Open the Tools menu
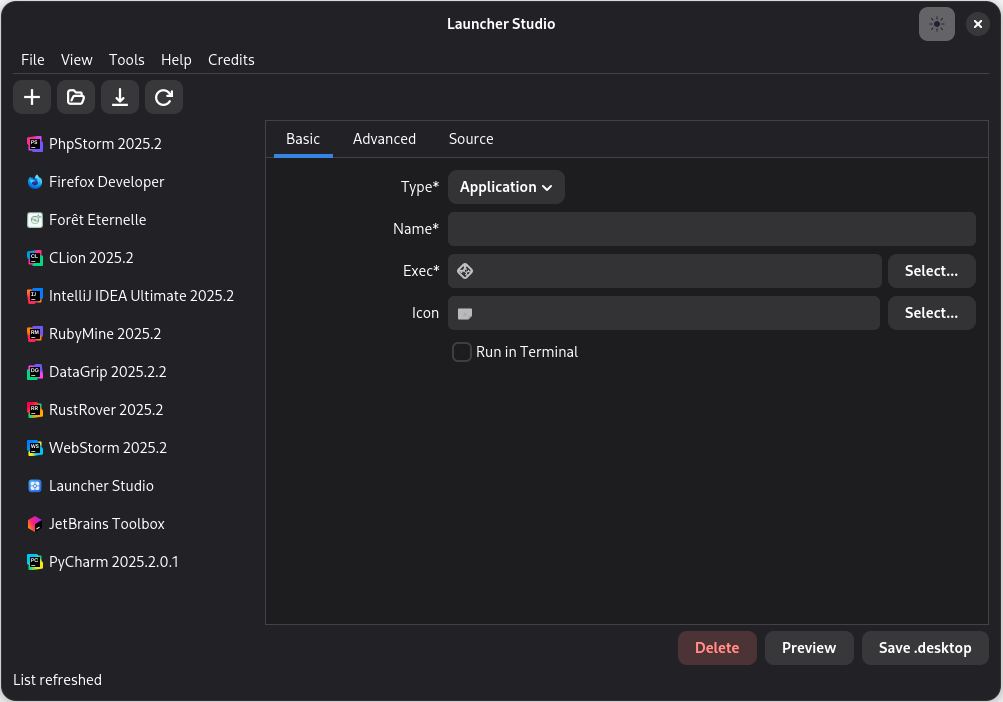The image size is (1003, 702). [126, 59]
